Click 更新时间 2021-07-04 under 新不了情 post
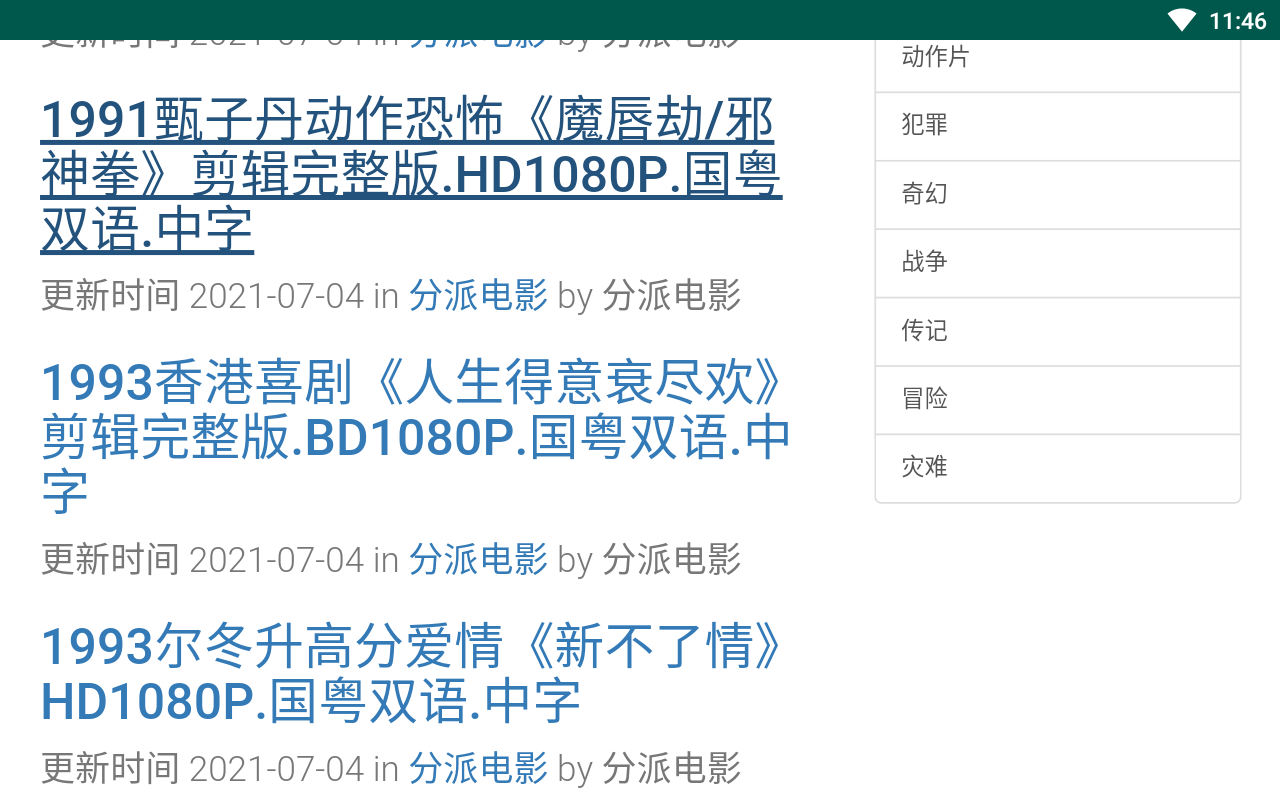This screenshot has height=800, width=1280. [202, 768]
